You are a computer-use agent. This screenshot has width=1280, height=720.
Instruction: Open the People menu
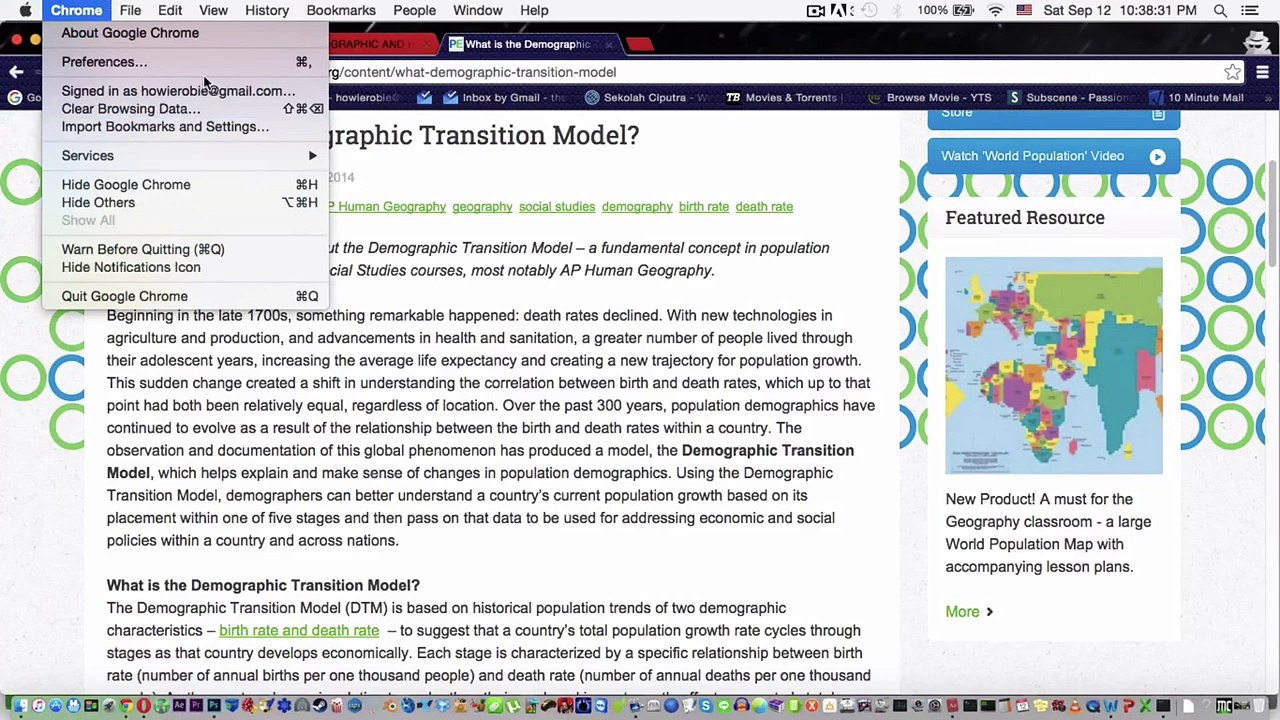(414, 10)
